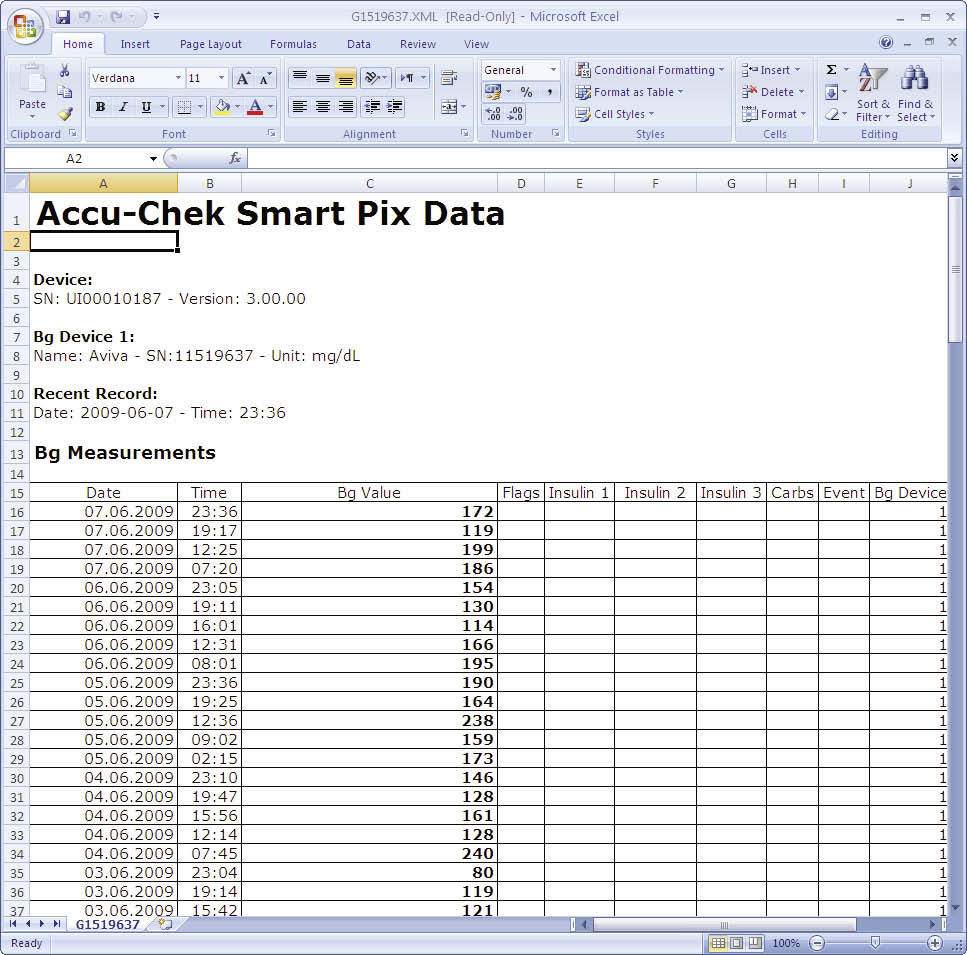Switch to the Formulas tab
The width and height of the screenshot is (967, 955).
pyautogui.click(x=293, y=44)
